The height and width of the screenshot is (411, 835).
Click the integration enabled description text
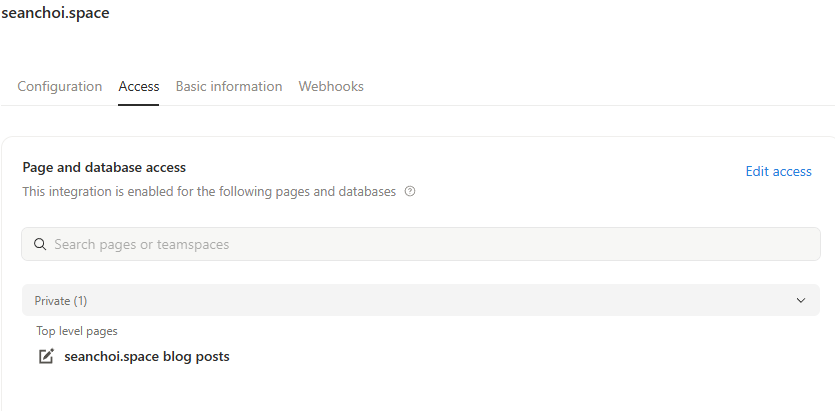pos(209,191)
